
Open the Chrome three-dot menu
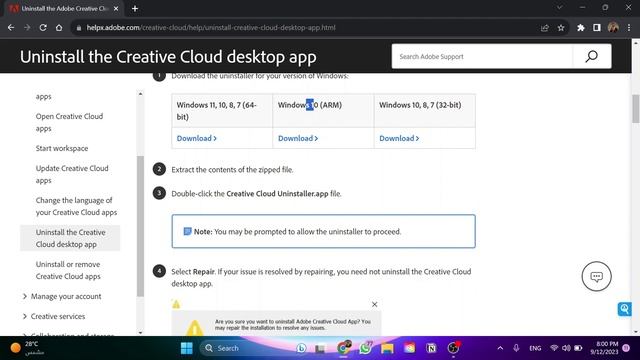click(629, 28)
